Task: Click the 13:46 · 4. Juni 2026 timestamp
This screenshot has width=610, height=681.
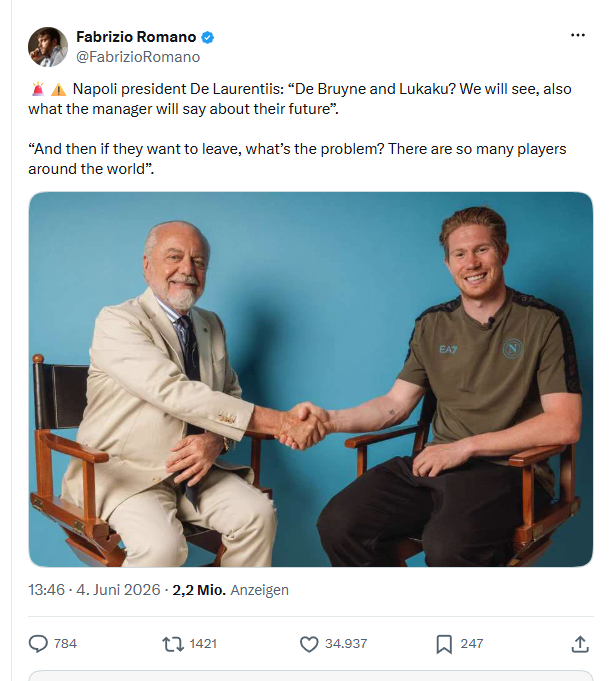Action: point(94,590)
